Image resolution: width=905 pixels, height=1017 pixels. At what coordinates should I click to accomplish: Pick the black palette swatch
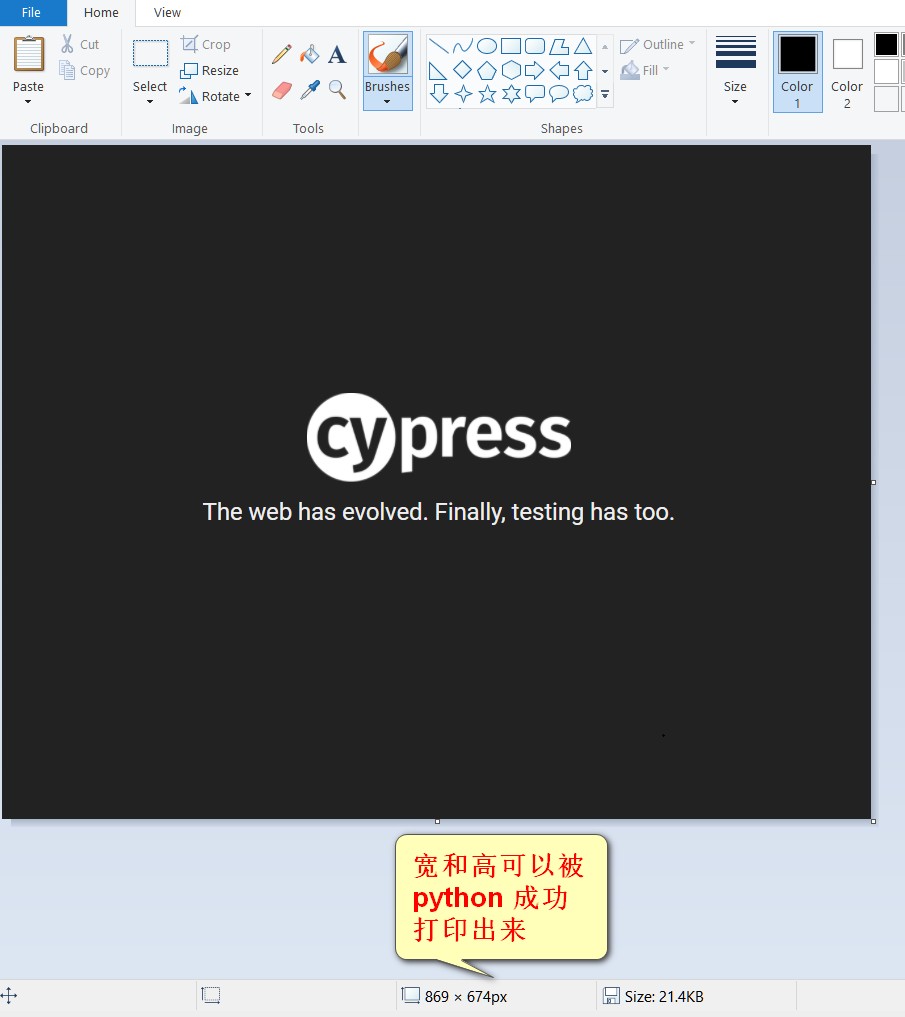(x=886, y=44)
